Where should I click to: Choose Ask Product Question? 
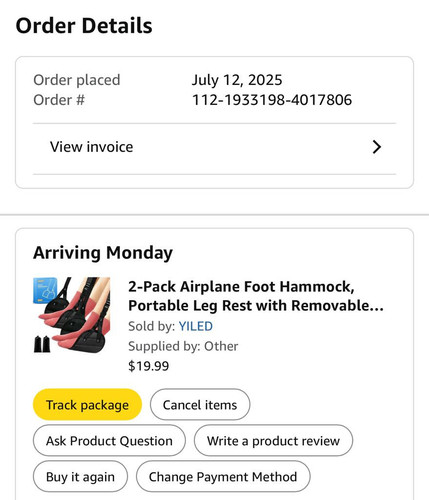[109, 441]
